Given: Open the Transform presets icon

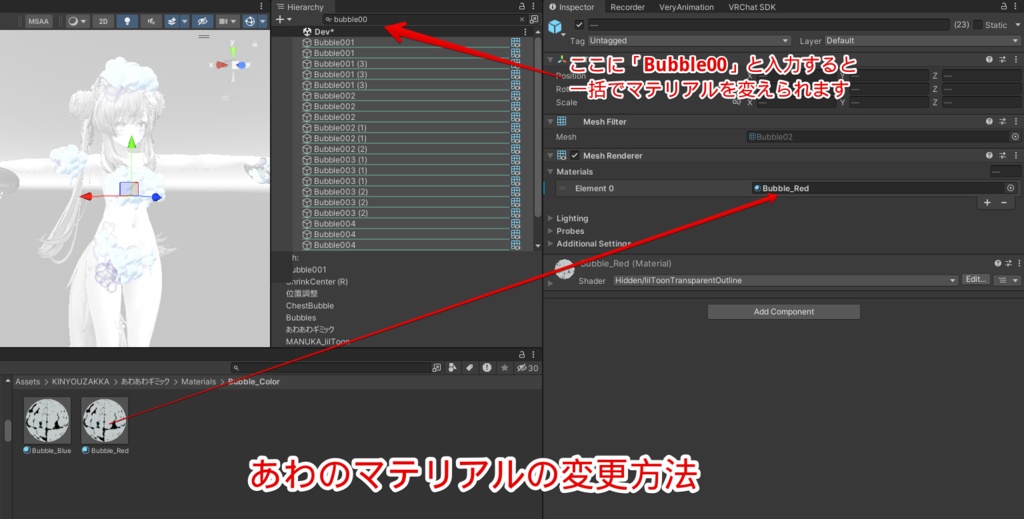Looking at the screenshot, I should tap(1003, 59).
